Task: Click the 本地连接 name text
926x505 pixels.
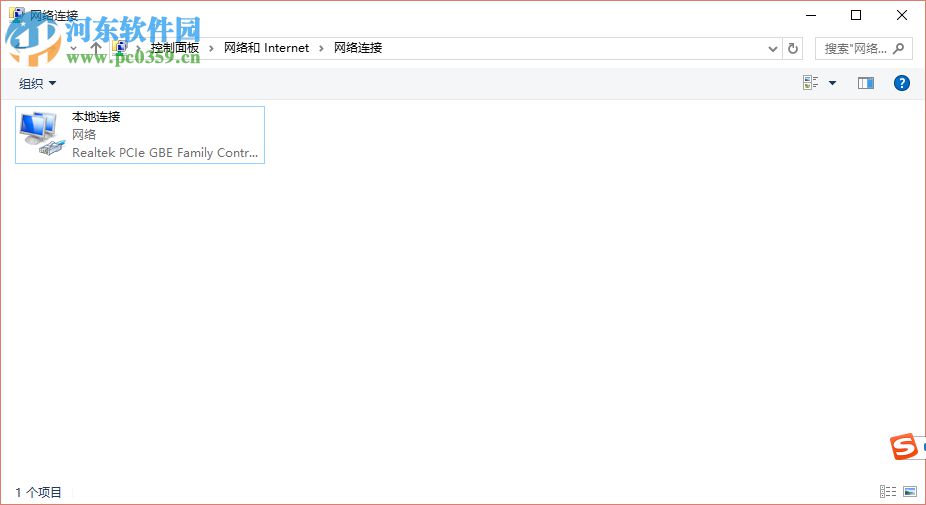Action: point(96,117)
